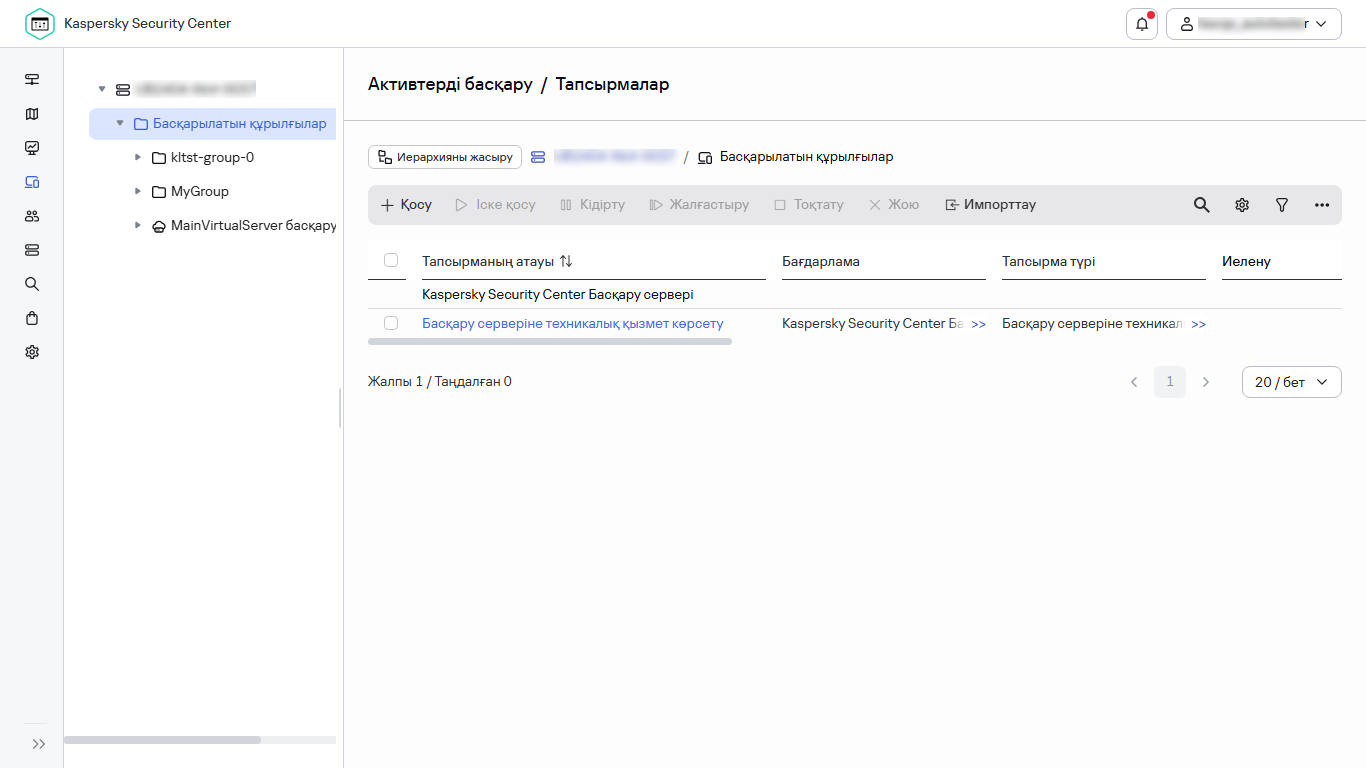Expand the kltst-group-0 tree node
This screenshot has height=768, width=1366.
point(138,157)
